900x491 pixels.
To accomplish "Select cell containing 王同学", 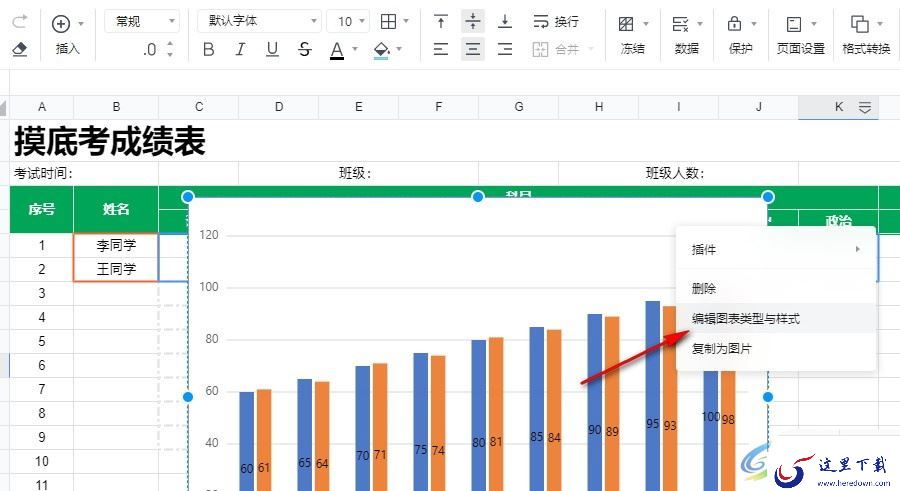I will pos(116,269).
